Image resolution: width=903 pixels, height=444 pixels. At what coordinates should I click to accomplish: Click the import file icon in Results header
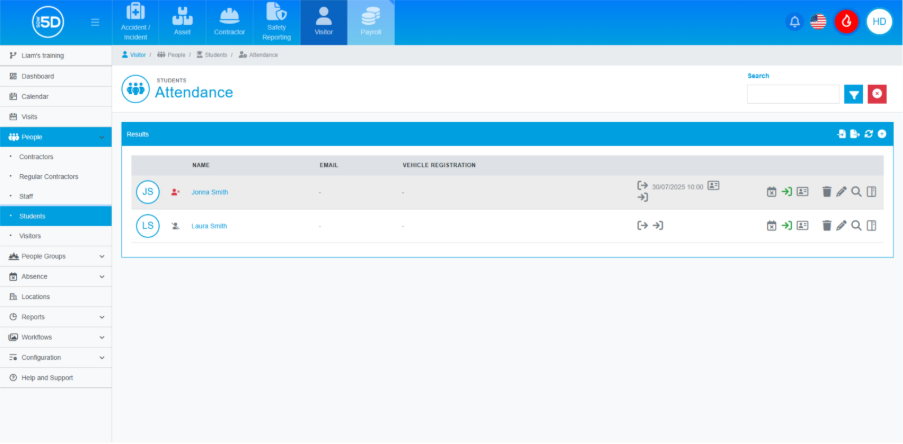click(841, 134)
